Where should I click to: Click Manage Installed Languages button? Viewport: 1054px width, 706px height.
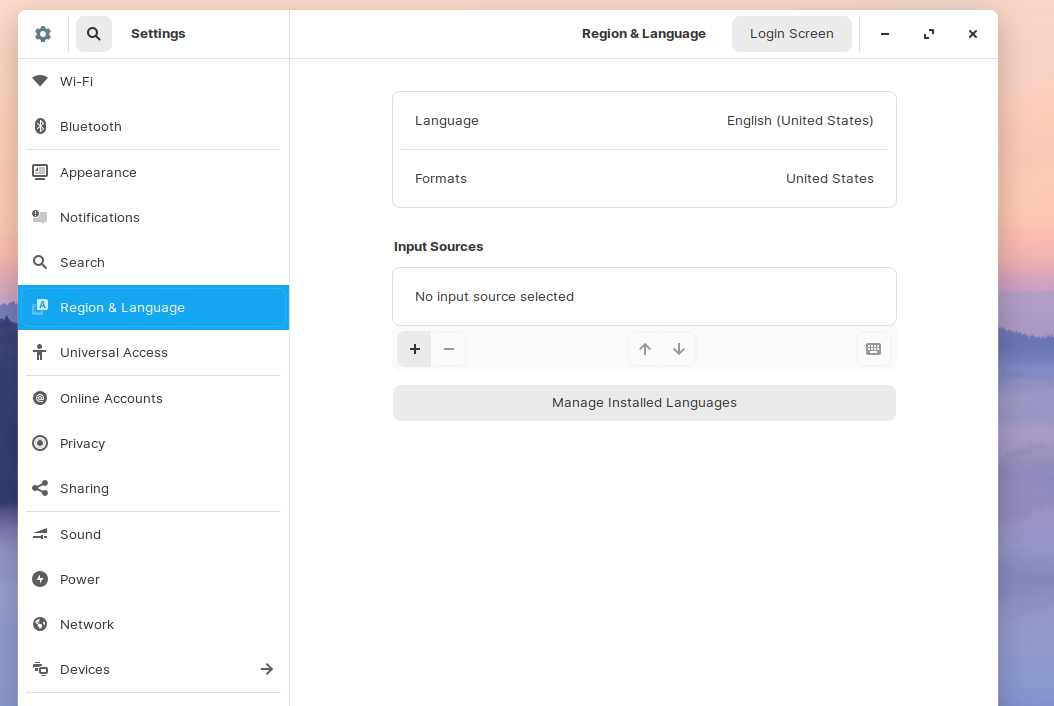644,403
